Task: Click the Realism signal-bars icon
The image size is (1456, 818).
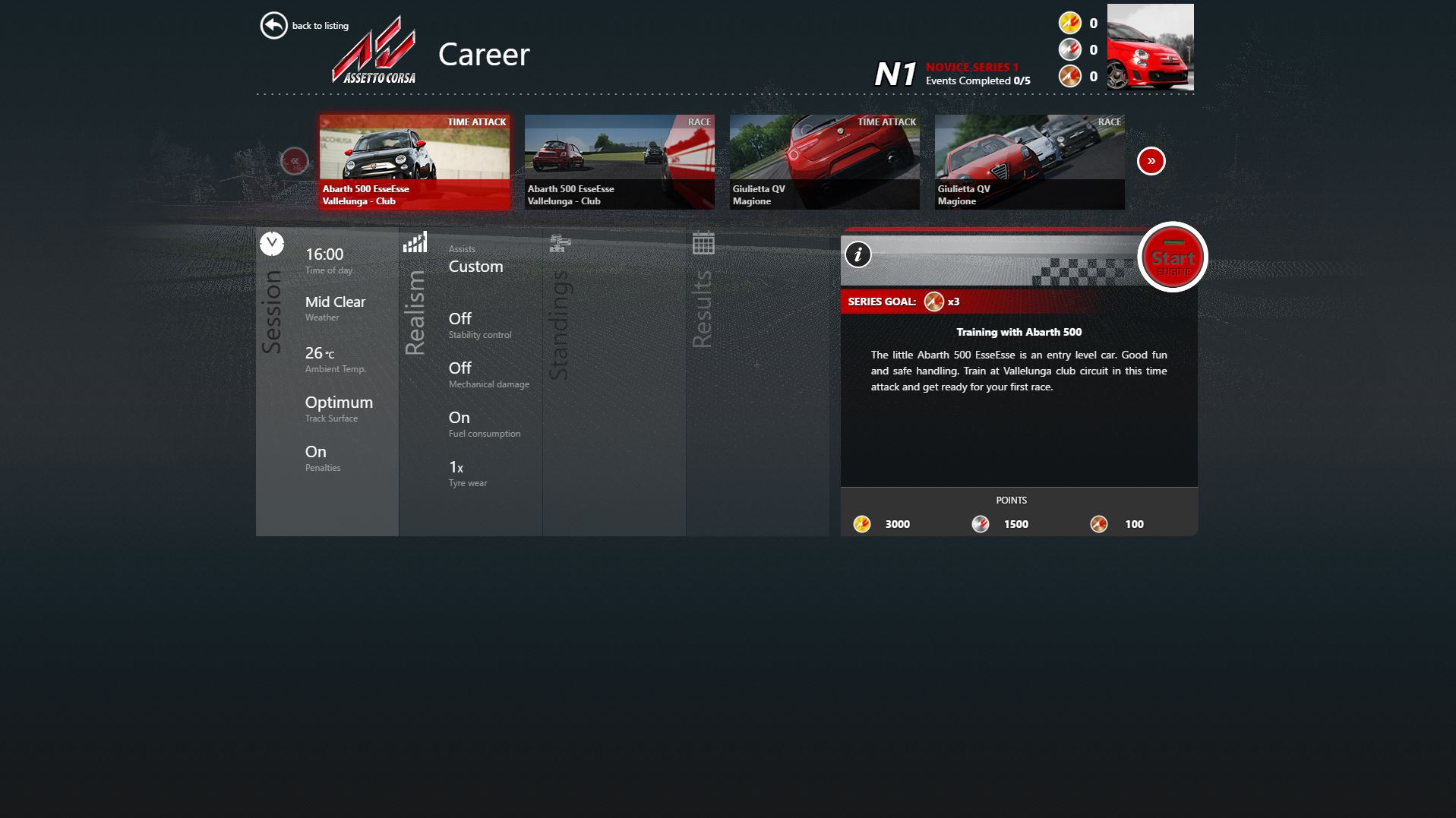Action: pos(415,243)
